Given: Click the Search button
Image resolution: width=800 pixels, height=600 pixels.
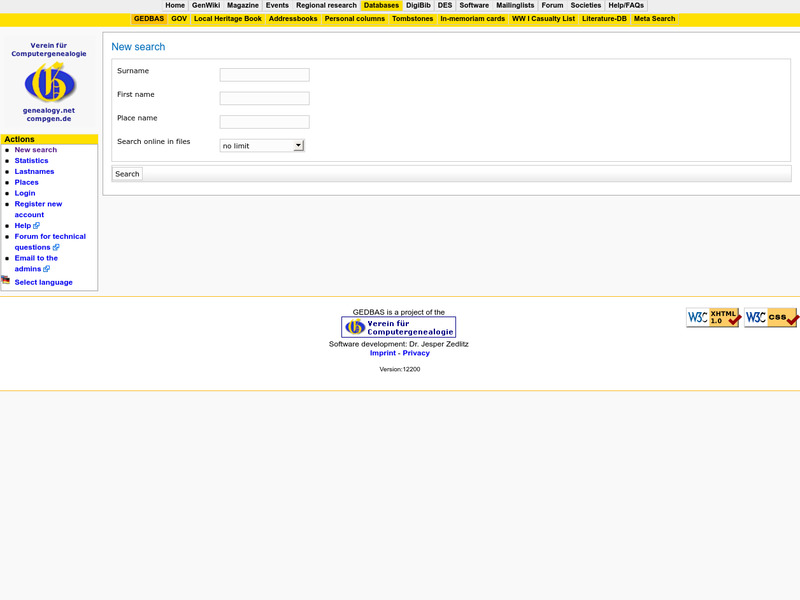Looking at the screenshot, I should 127,173.
